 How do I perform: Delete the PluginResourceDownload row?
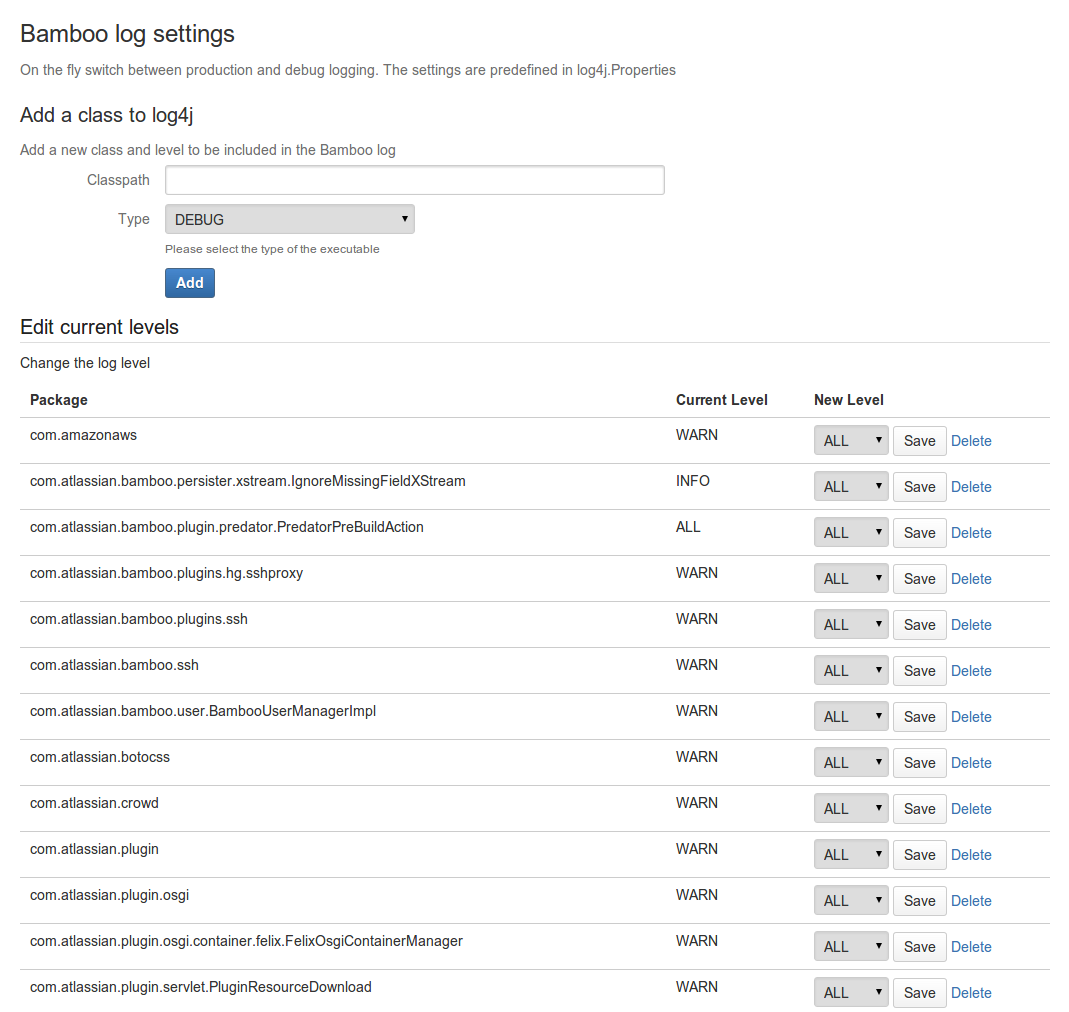[x=971, y=994]
